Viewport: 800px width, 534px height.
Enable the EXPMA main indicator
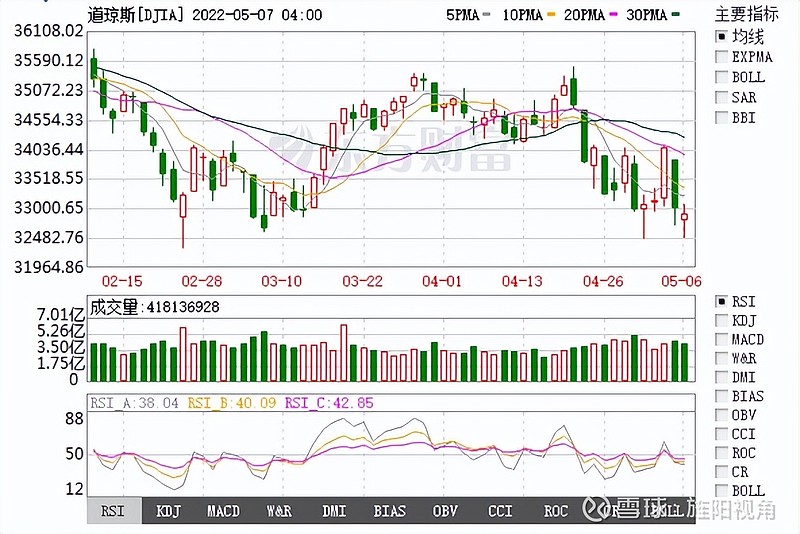[x=721, y=57]
